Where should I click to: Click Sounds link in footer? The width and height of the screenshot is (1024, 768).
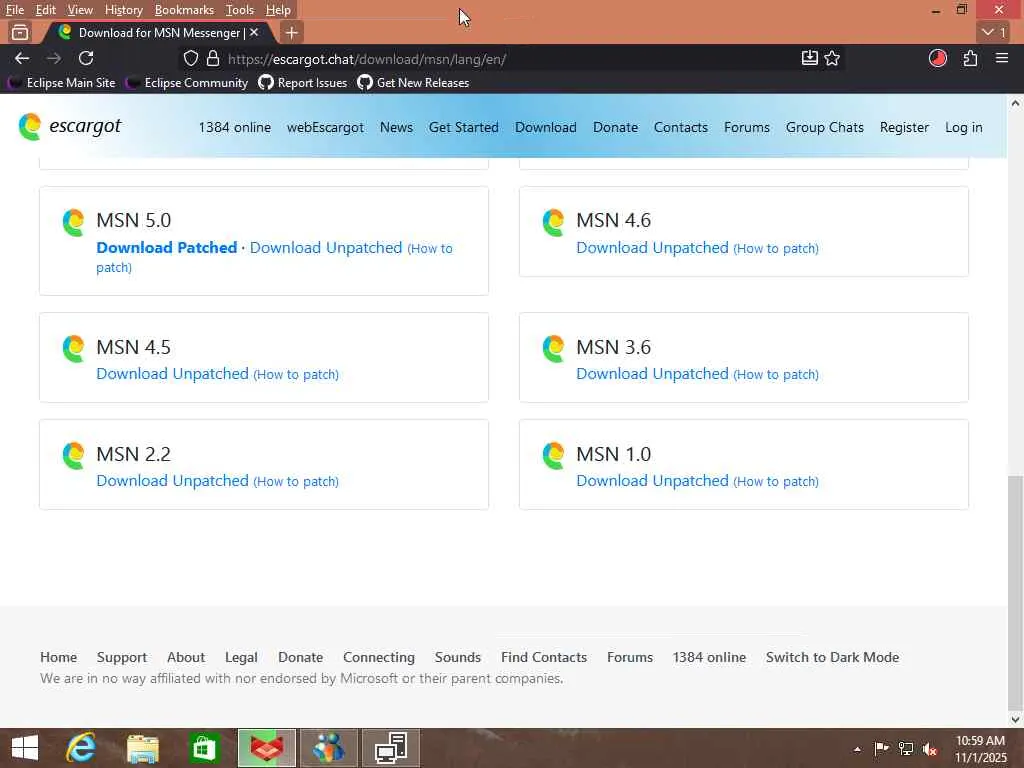[458, 657]
